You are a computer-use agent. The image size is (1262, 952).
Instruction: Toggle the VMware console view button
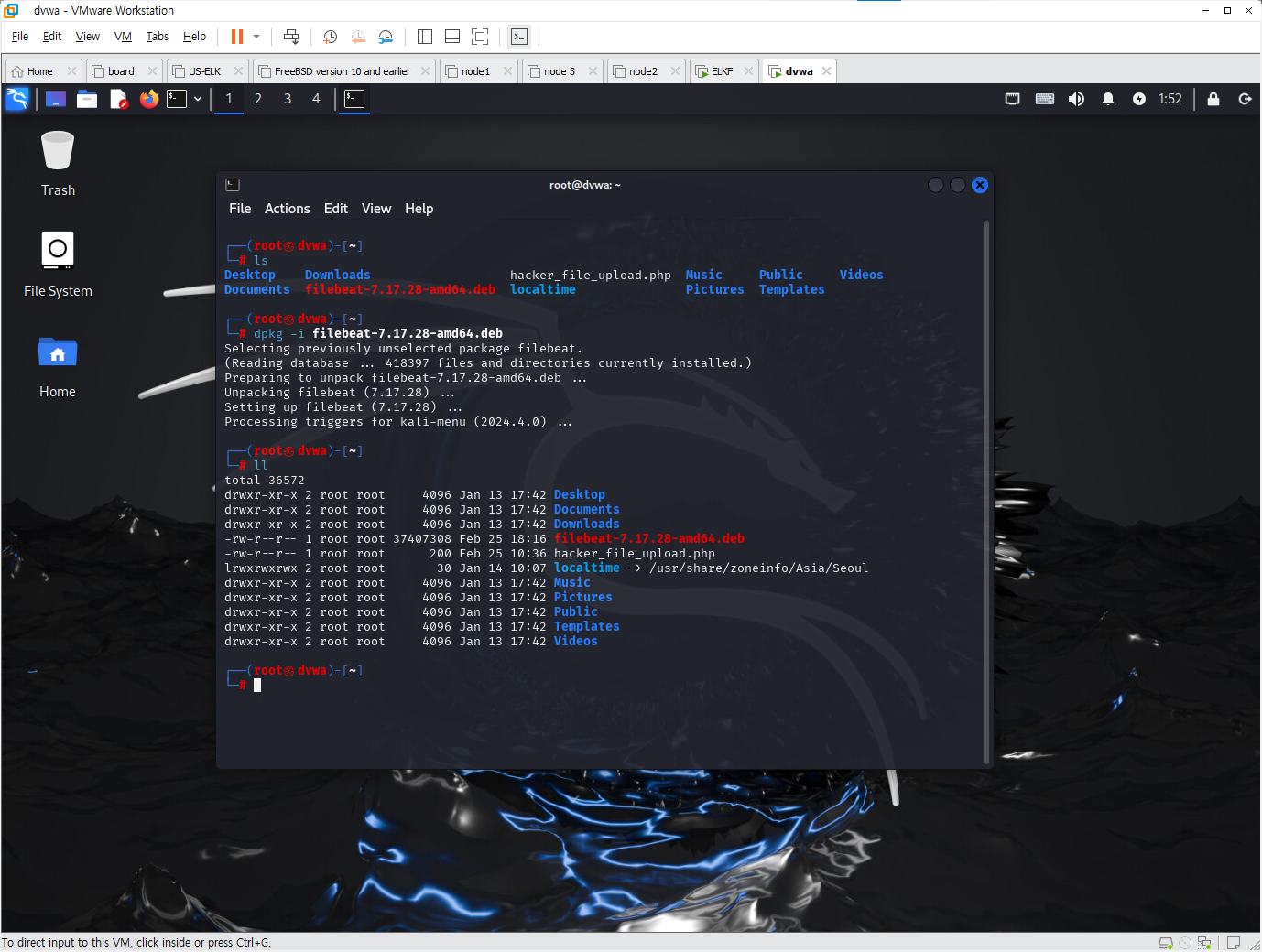point(519,37)
